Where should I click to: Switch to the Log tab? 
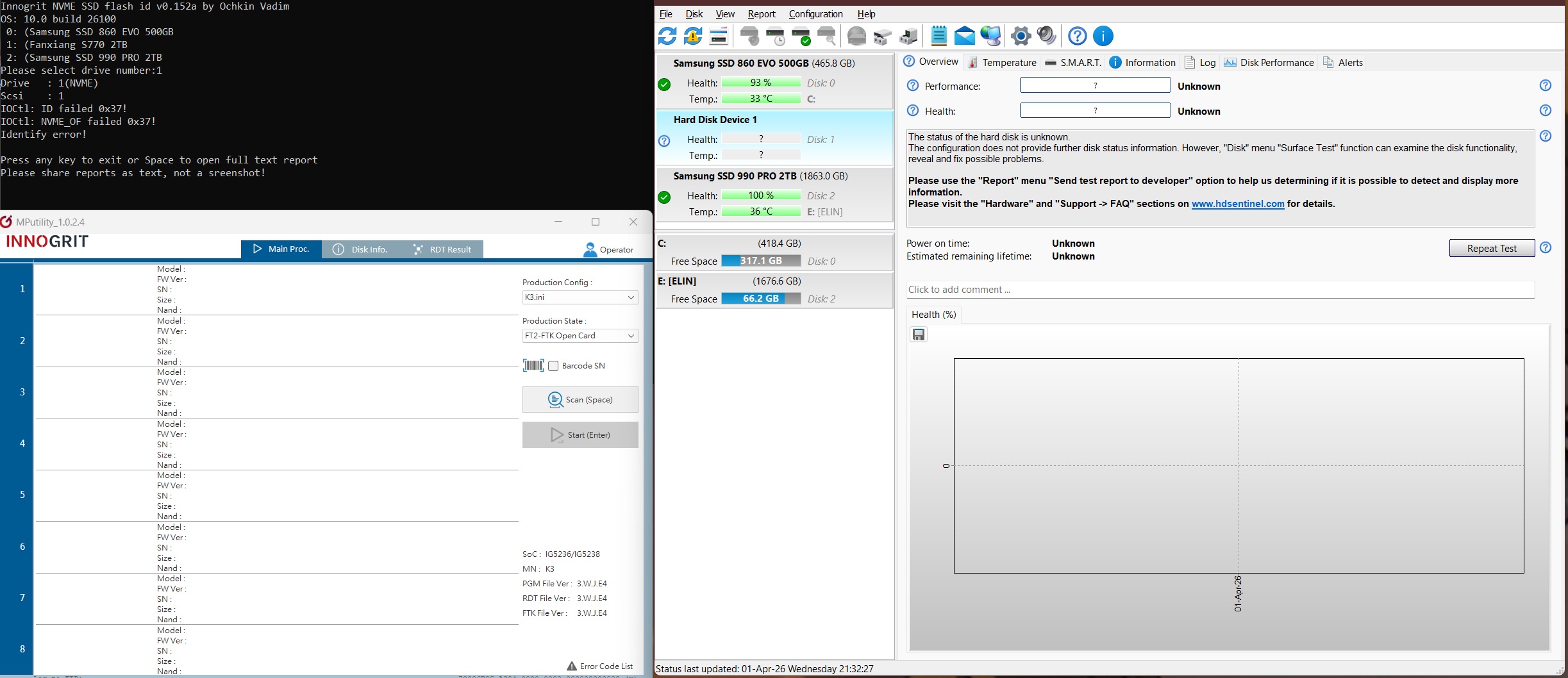[x=1200, y=62]
